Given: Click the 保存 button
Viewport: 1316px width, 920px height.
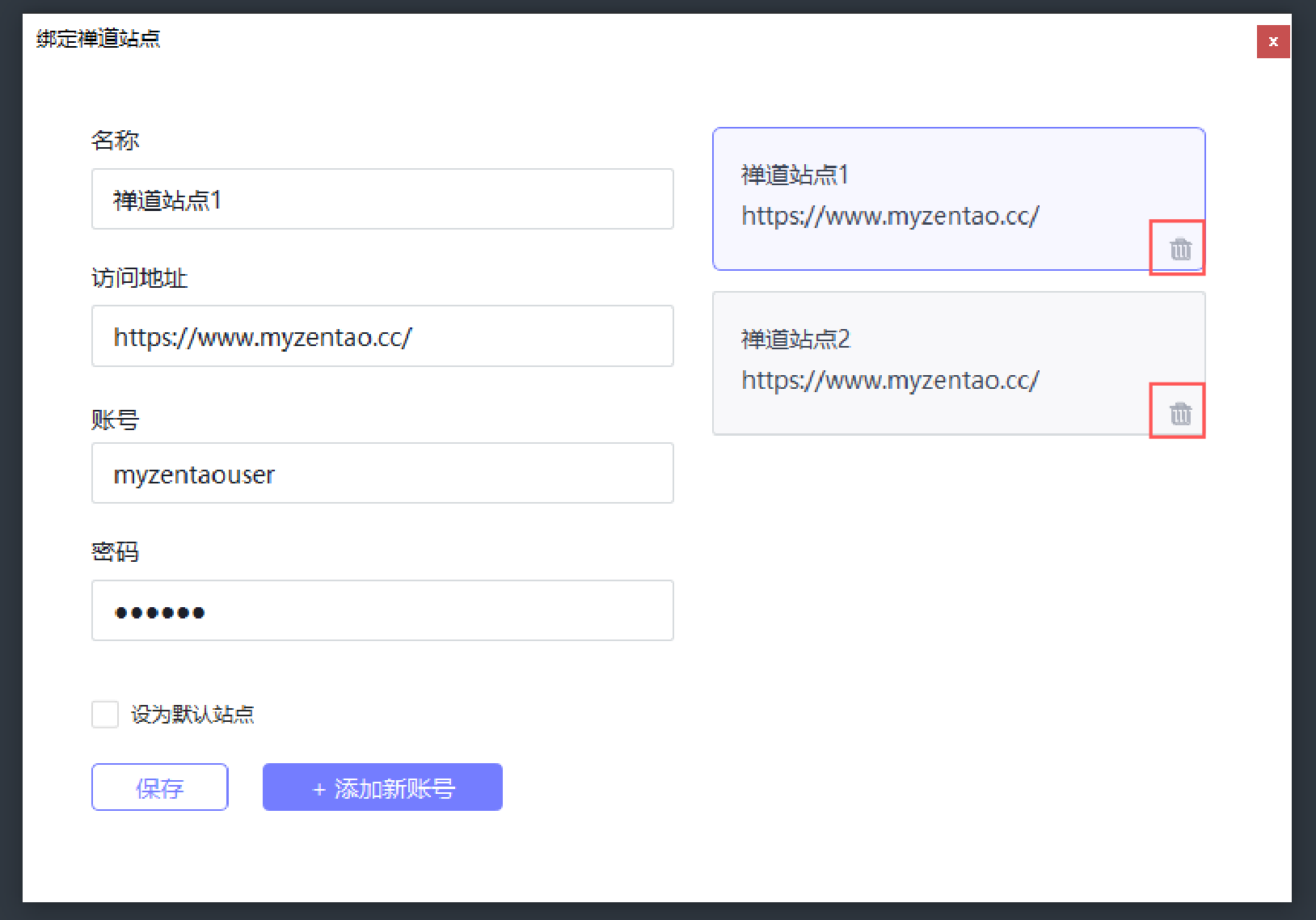Looking at the screenshot, I should pyautogui.click(x=160, y=787).
